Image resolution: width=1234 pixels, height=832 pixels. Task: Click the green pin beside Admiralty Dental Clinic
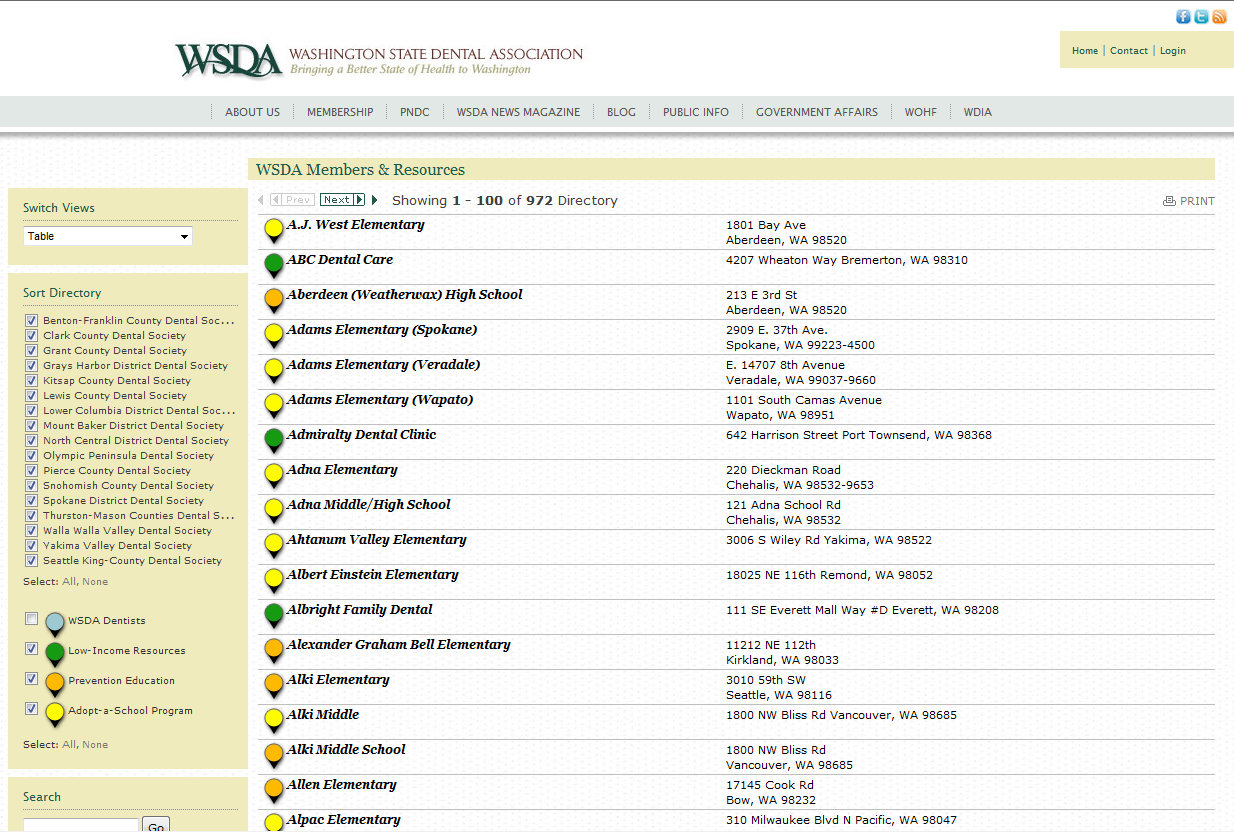274,441
